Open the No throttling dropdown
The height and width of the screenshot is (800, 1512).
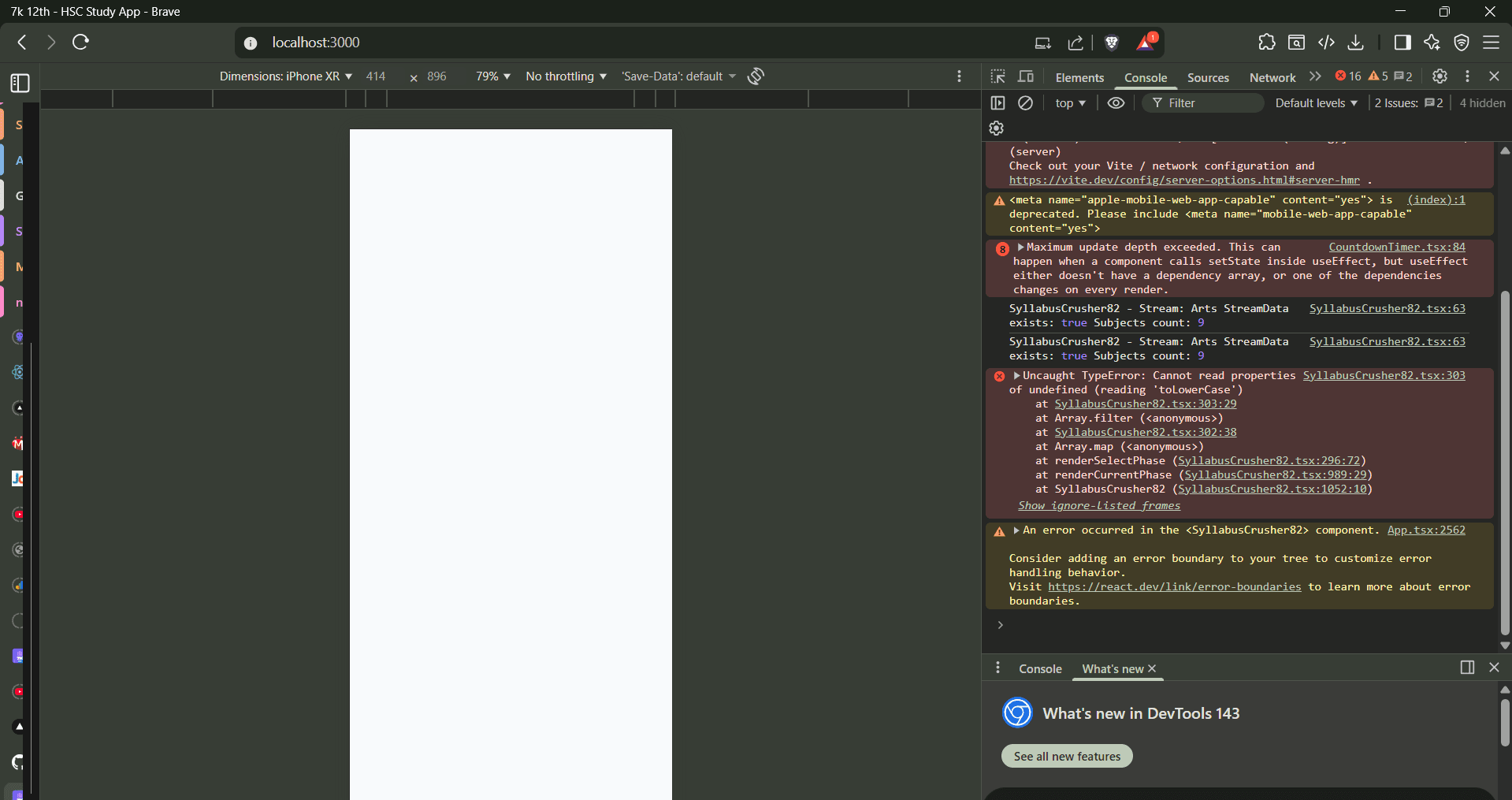(x=566, y=76)
